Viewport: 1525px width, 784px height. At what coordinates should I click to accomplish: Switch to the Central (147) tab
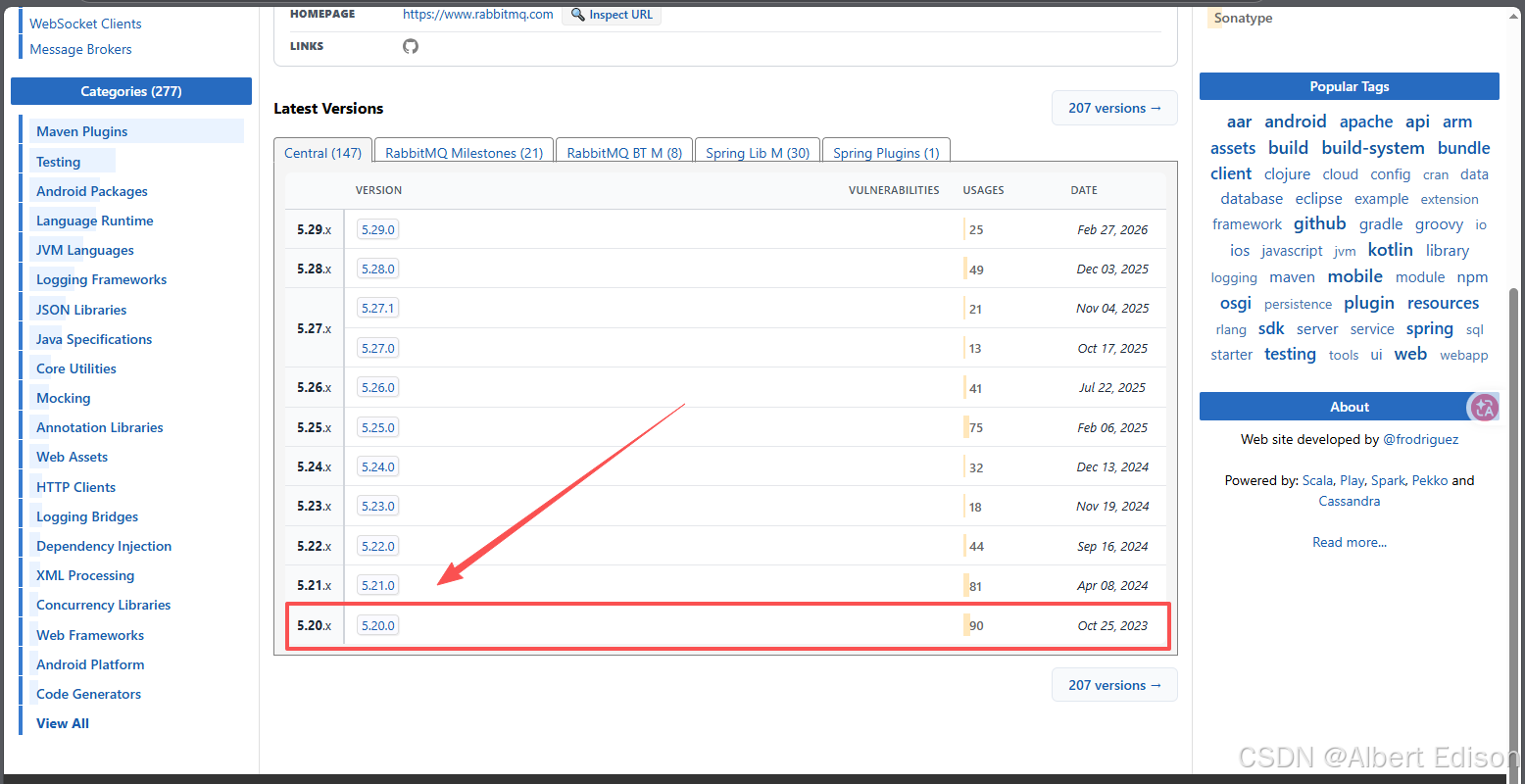[322, 153]
